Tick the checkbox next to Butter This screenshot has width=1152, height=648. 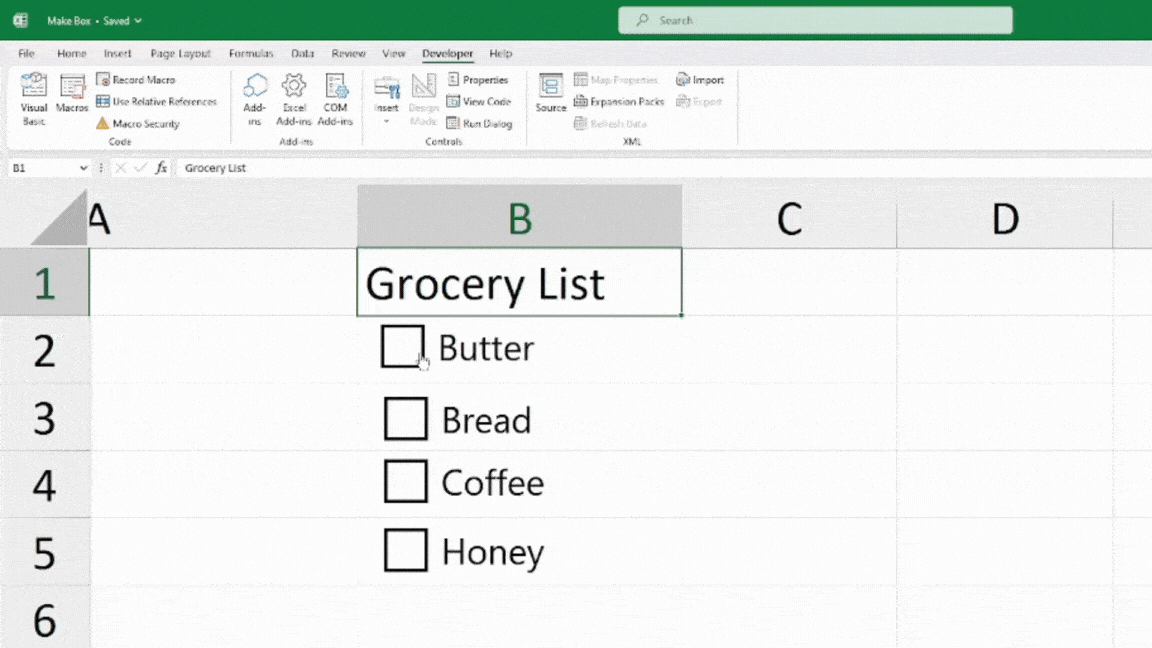coord(401,346)
